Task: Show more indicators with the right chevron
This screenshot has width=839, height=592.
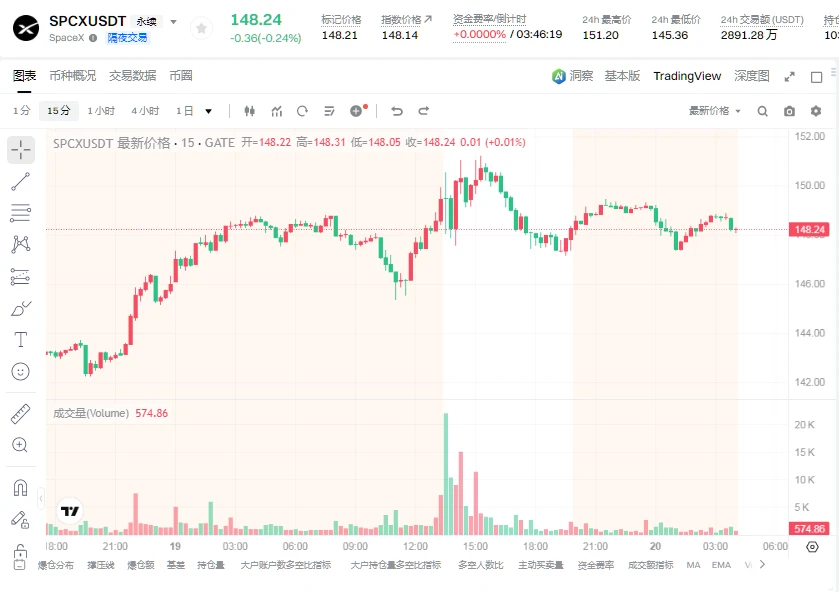Action: coord(762,564)
